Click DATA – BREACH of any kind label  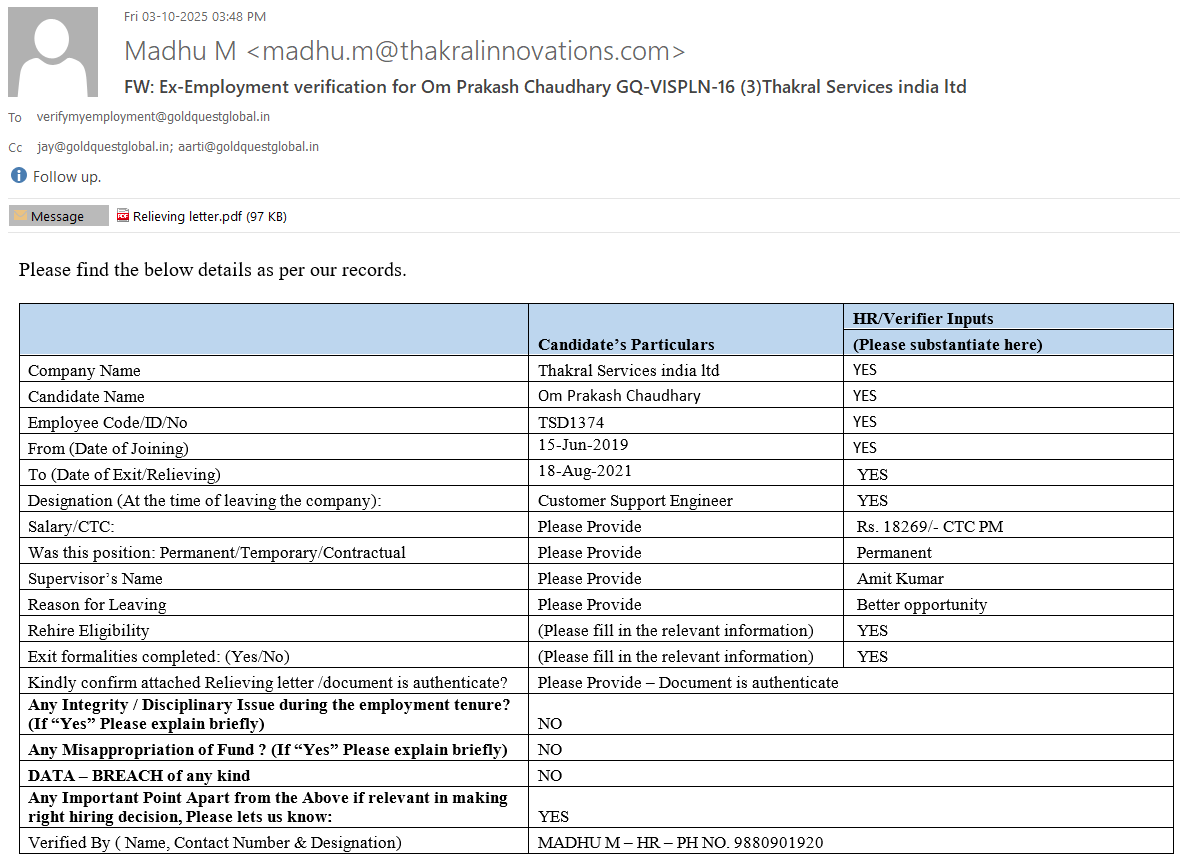pyautogui.click(x=138, y=775)
